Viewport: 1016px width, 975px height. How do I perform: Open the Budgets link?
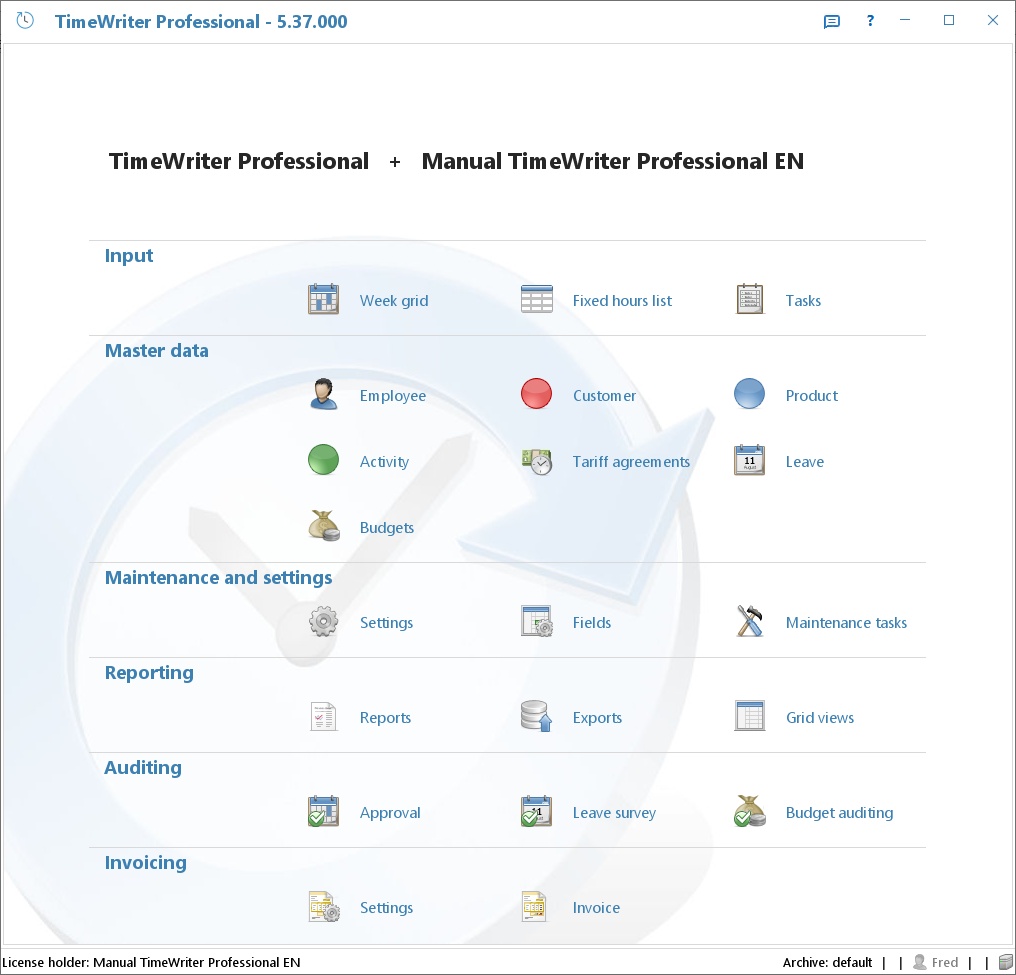pos(387,528)
